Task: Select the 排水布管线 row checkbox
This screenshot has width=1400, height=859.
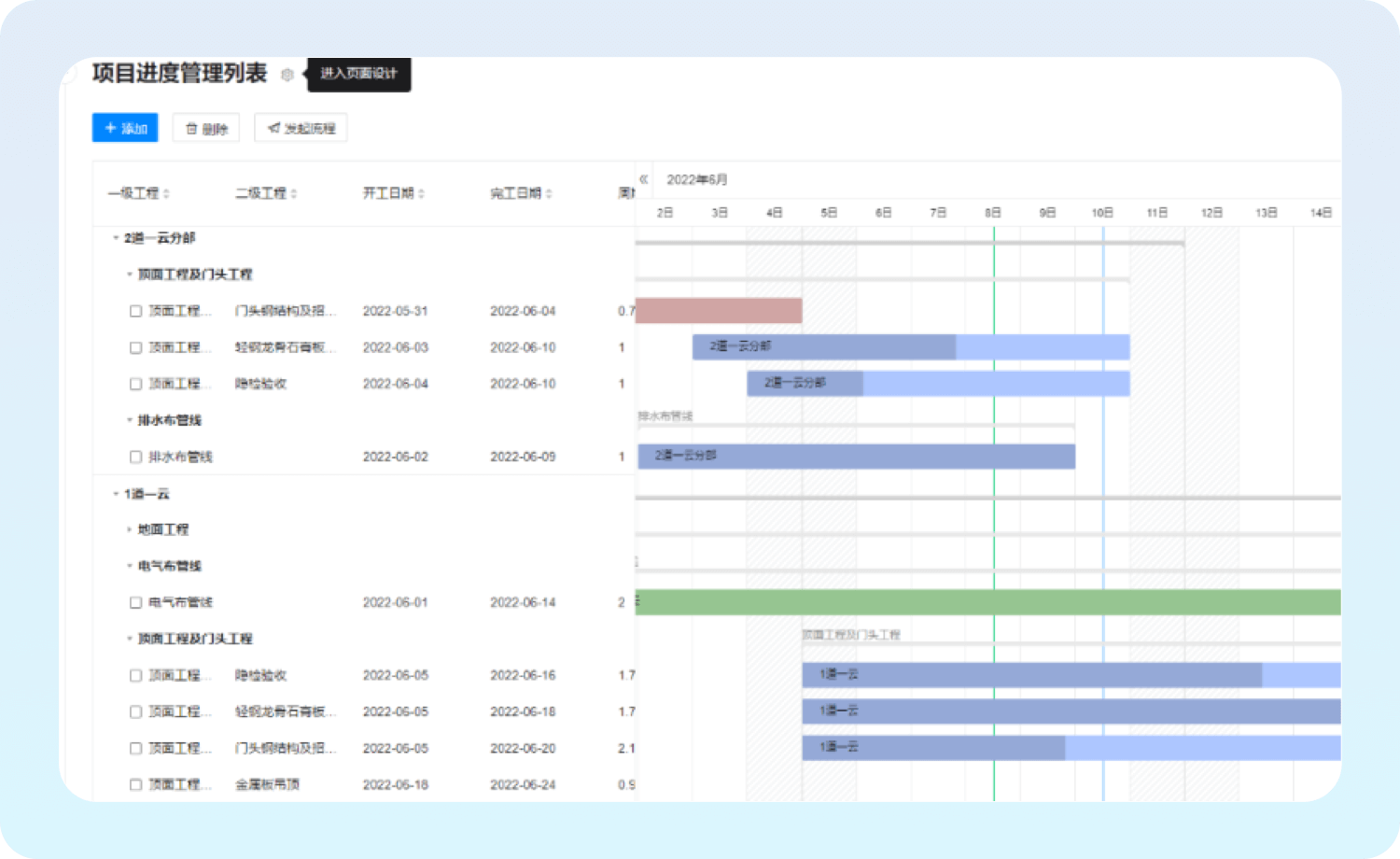Action: point(135,457)
